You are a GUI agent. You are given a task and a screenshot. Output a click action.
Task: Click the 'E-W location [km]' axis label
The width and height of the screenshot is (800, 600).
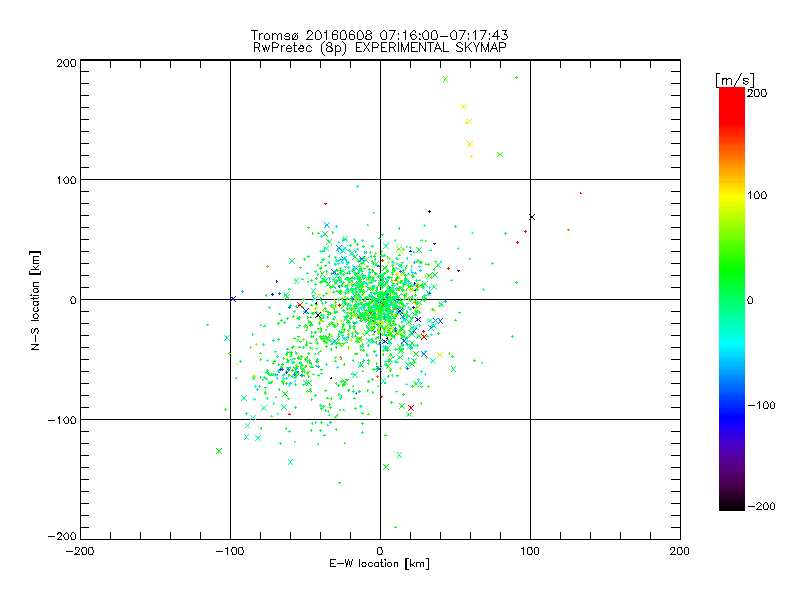point(379,564)
